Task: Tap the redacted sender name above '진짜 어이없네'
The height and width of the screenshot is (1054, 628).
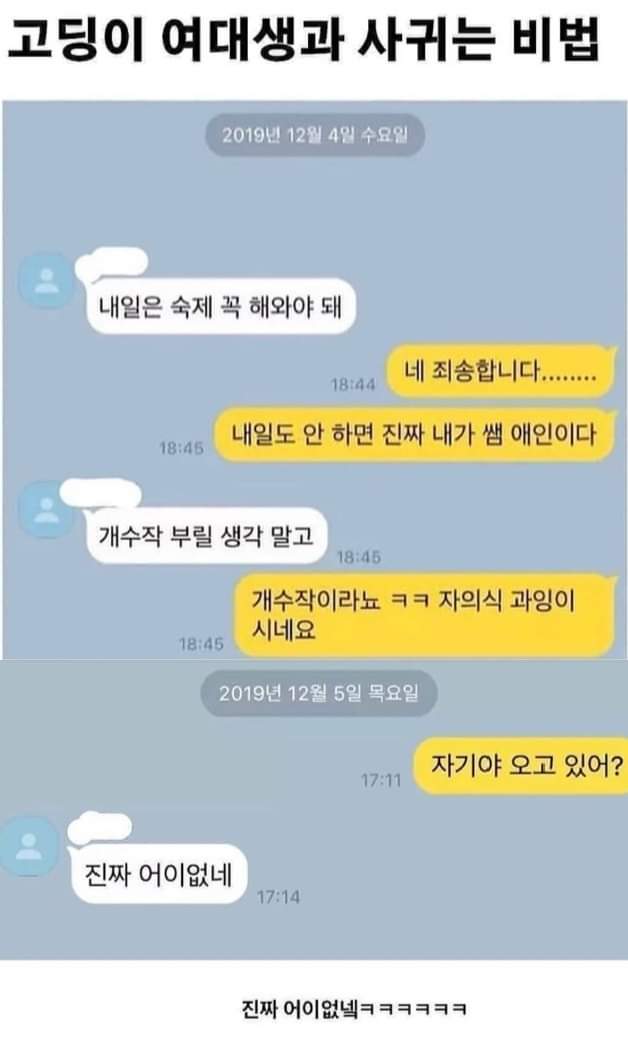Action: tap(101, 827)
